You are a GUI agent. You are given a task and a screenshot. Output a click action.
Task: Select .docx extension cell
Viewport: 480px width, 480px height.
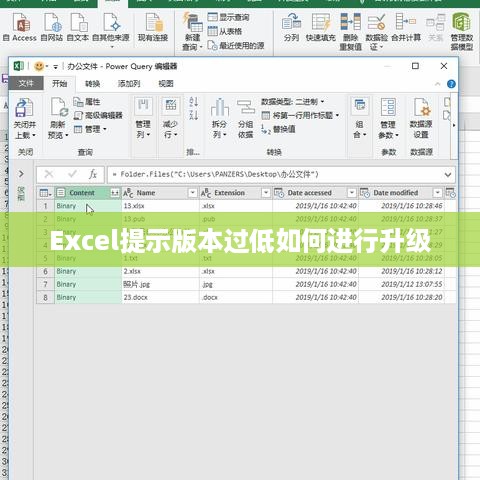pos(236,297)
